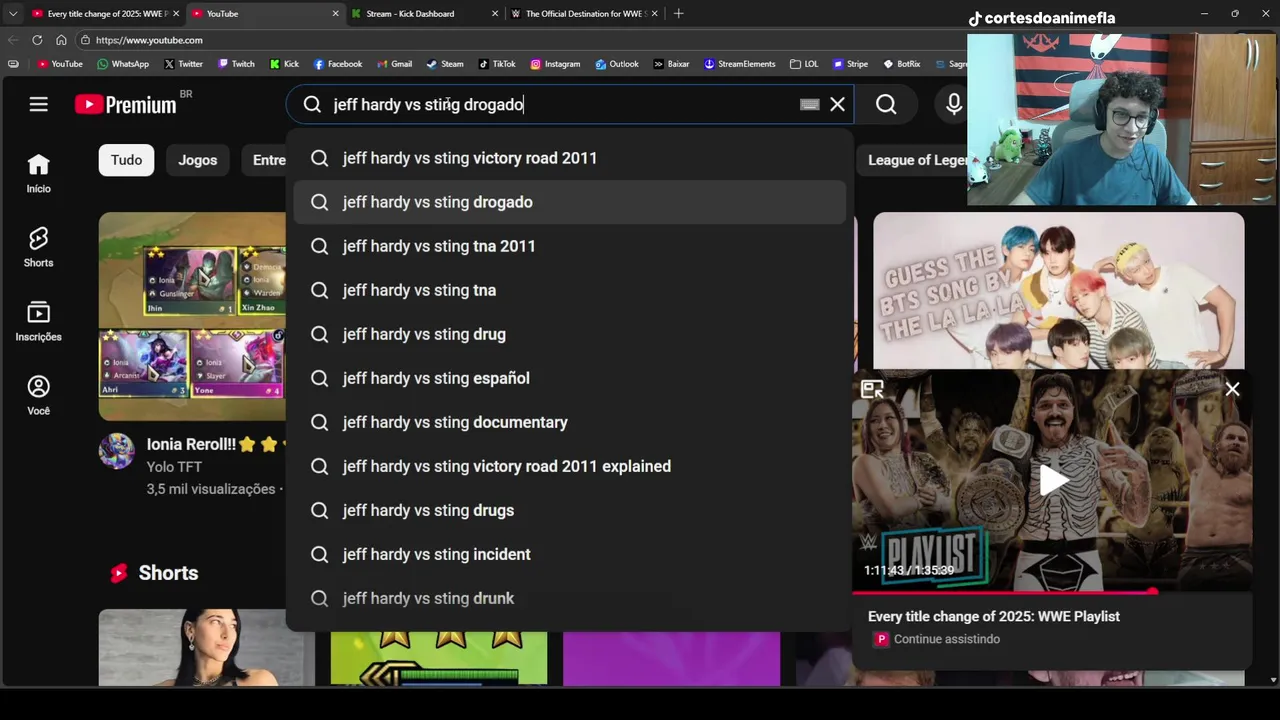
Task: Open a new browser tab
Action: (678, 14)
